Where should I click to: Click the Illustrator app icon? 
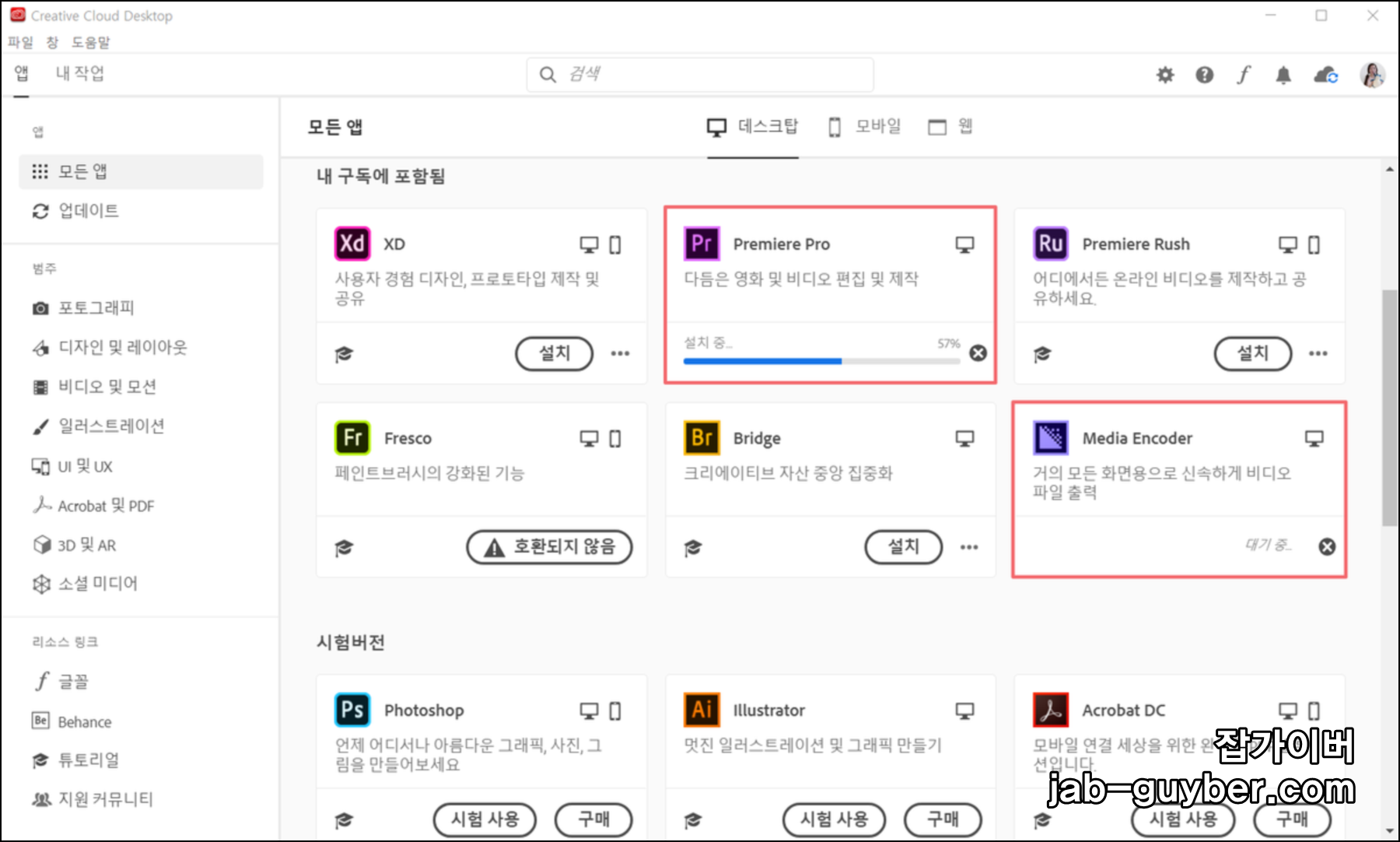702,710
